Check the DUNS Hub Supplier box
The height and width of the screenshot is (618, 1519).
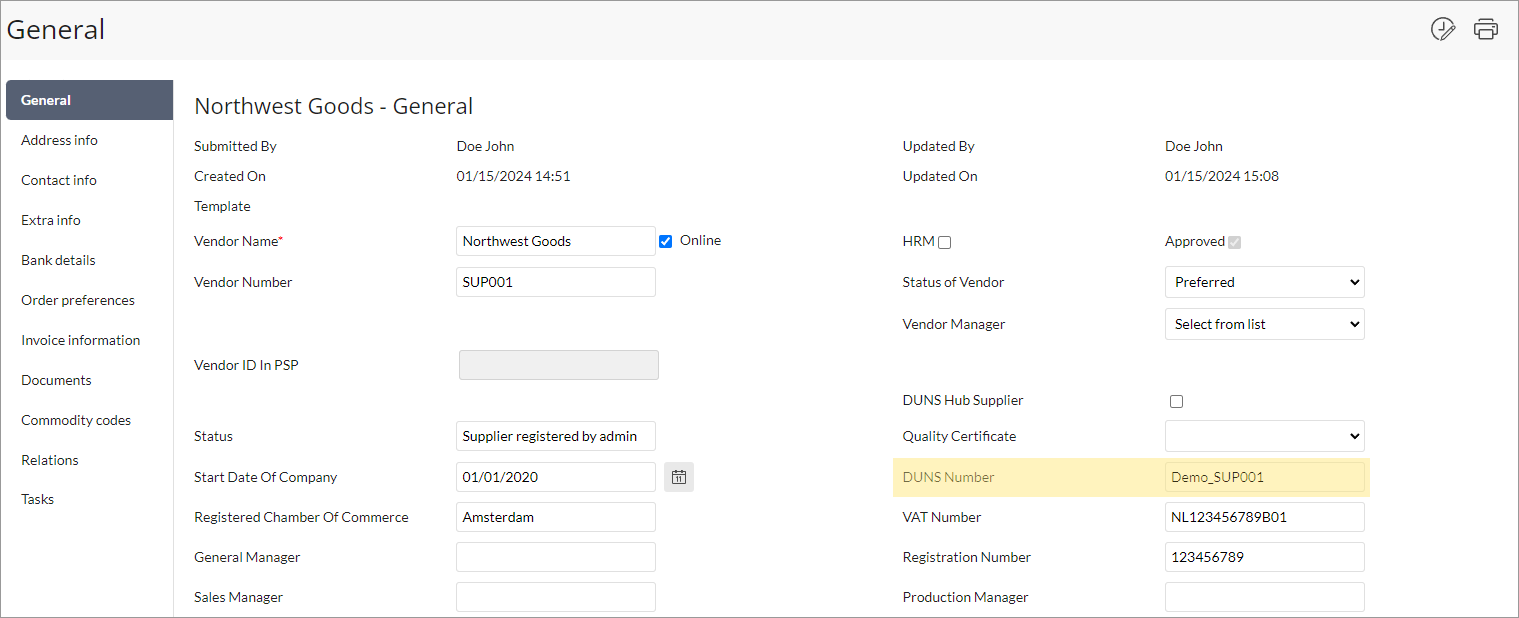[1176, 401]
